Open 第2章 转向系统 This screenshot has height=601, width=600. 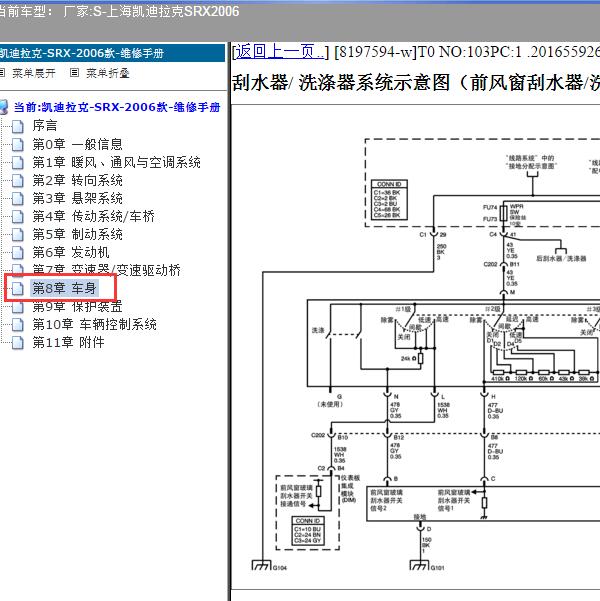77,180
